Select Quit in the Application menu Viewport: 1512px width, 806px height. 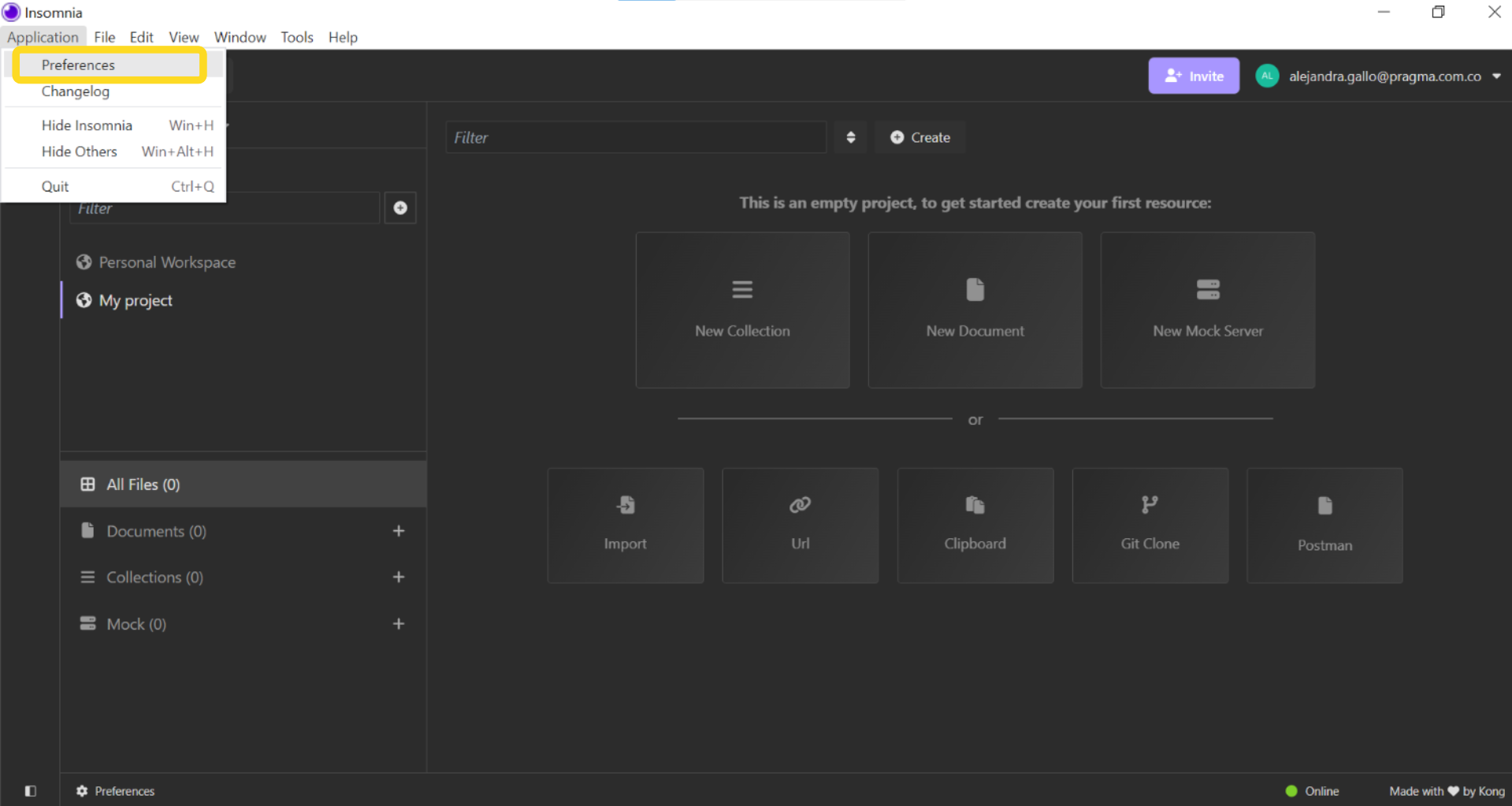tap(114, 186)
